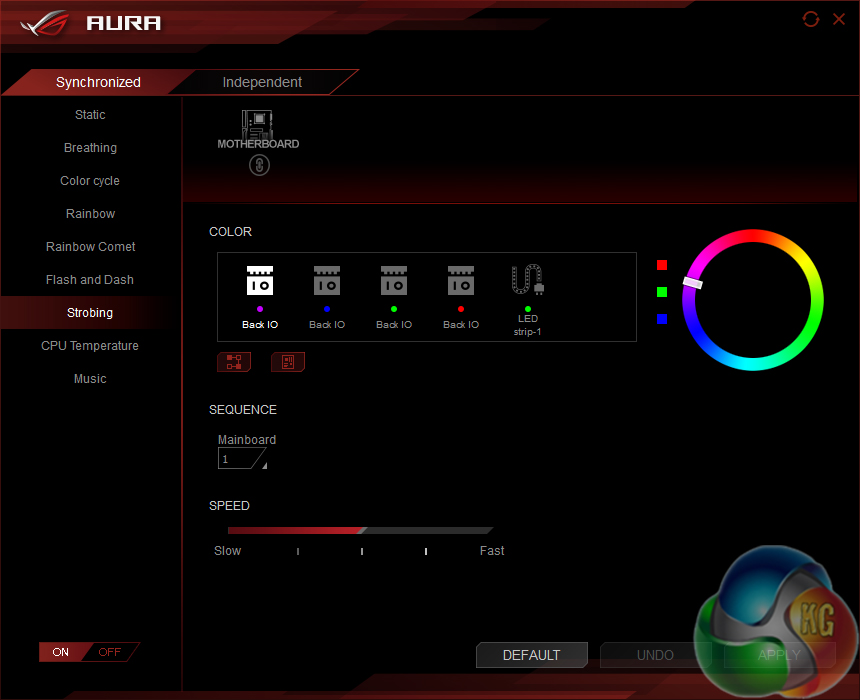Viewport: 860px width, 700px height.
Task: Click the APPLY button
Action: pyautogui.click(x=779, y=655)
